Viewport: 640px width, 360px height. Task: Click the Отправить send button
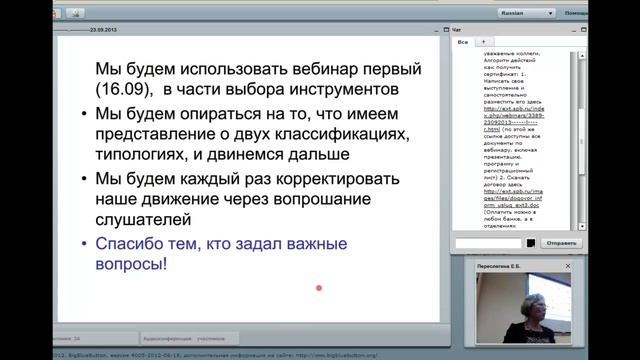pos(562,243)
